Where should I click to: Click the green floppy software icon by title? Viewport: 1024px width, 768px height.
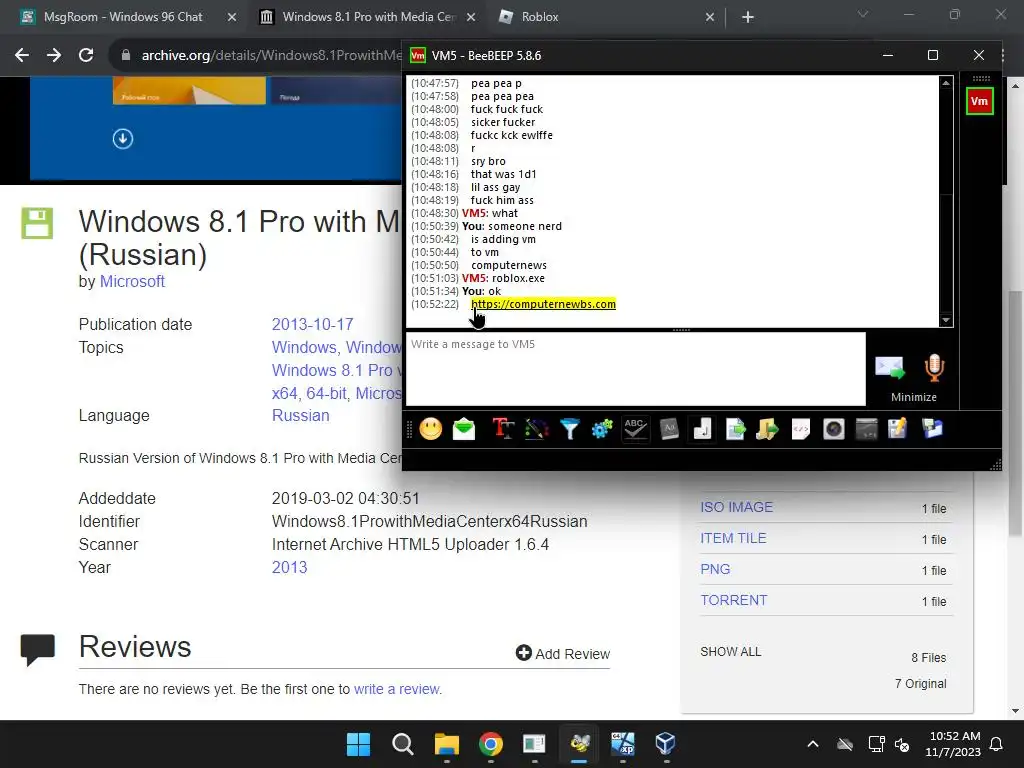[37, 223]
